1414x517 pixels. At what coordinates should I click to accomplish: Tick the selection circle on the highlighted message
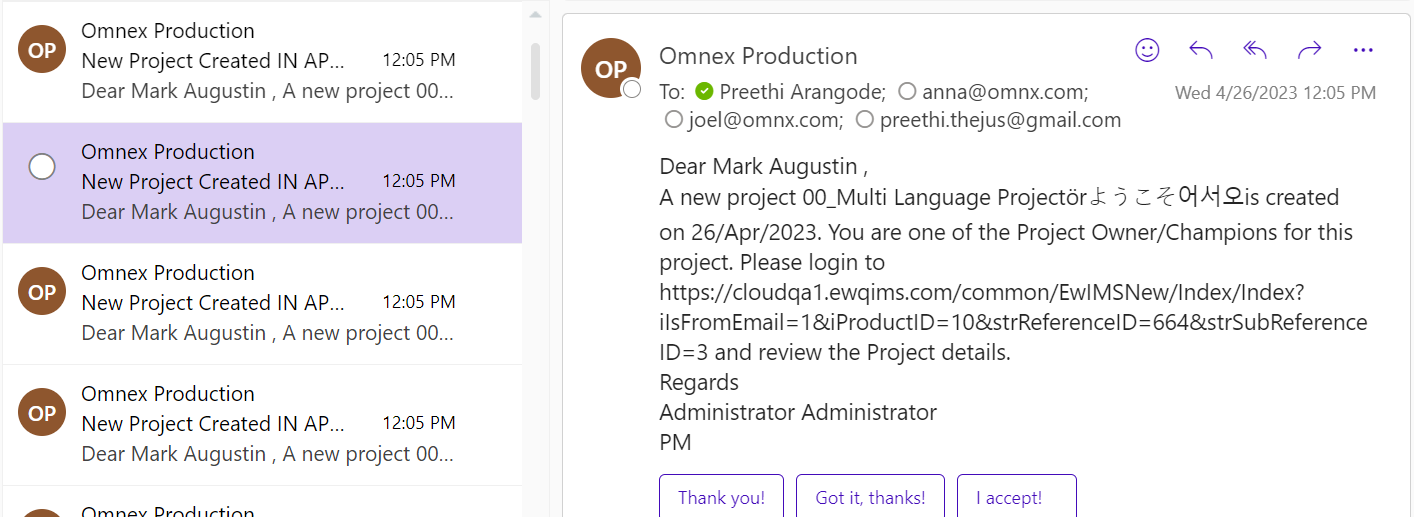[42, 166]
